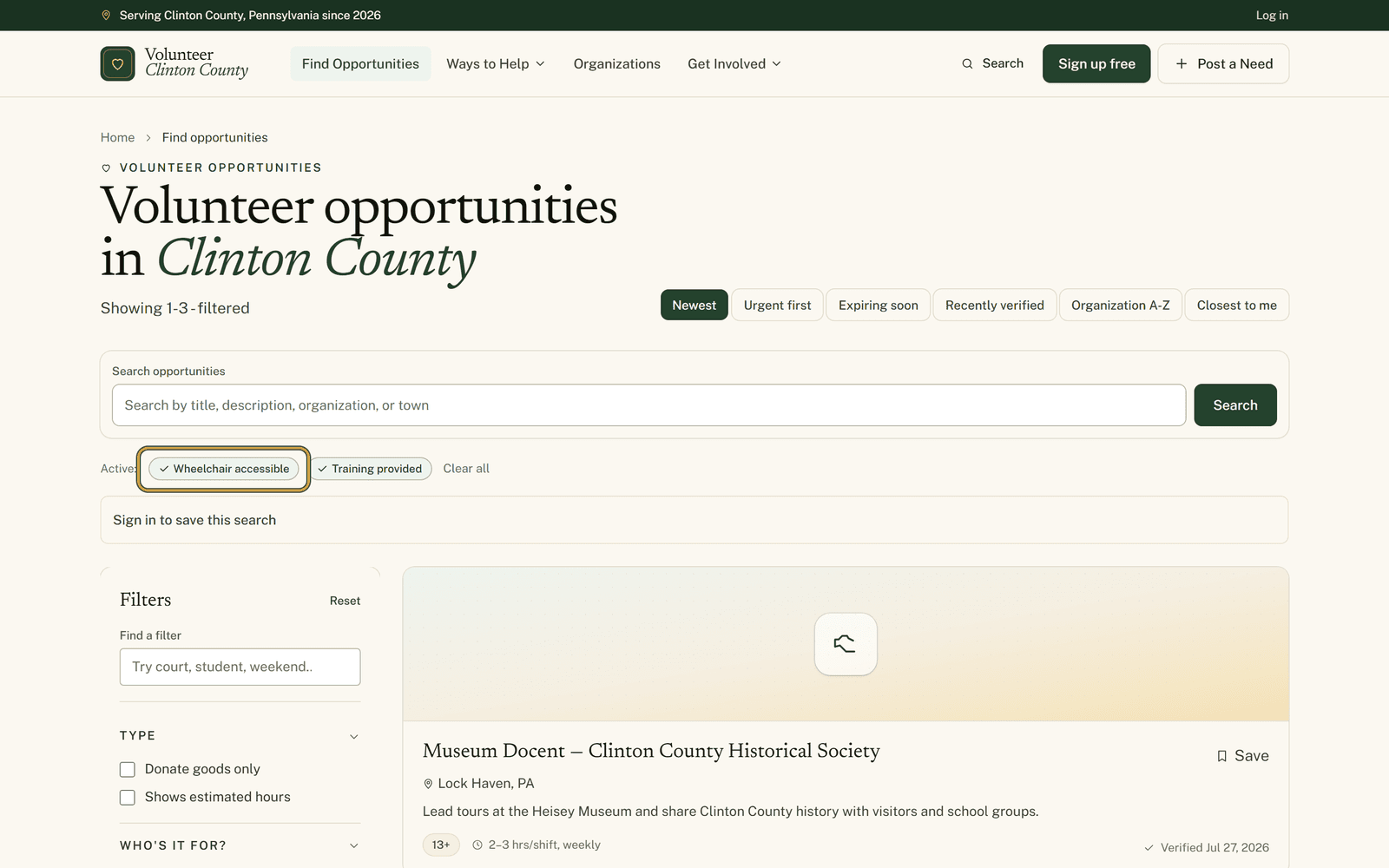Click the Showing 1-3 - filtered text

[174, 308]
